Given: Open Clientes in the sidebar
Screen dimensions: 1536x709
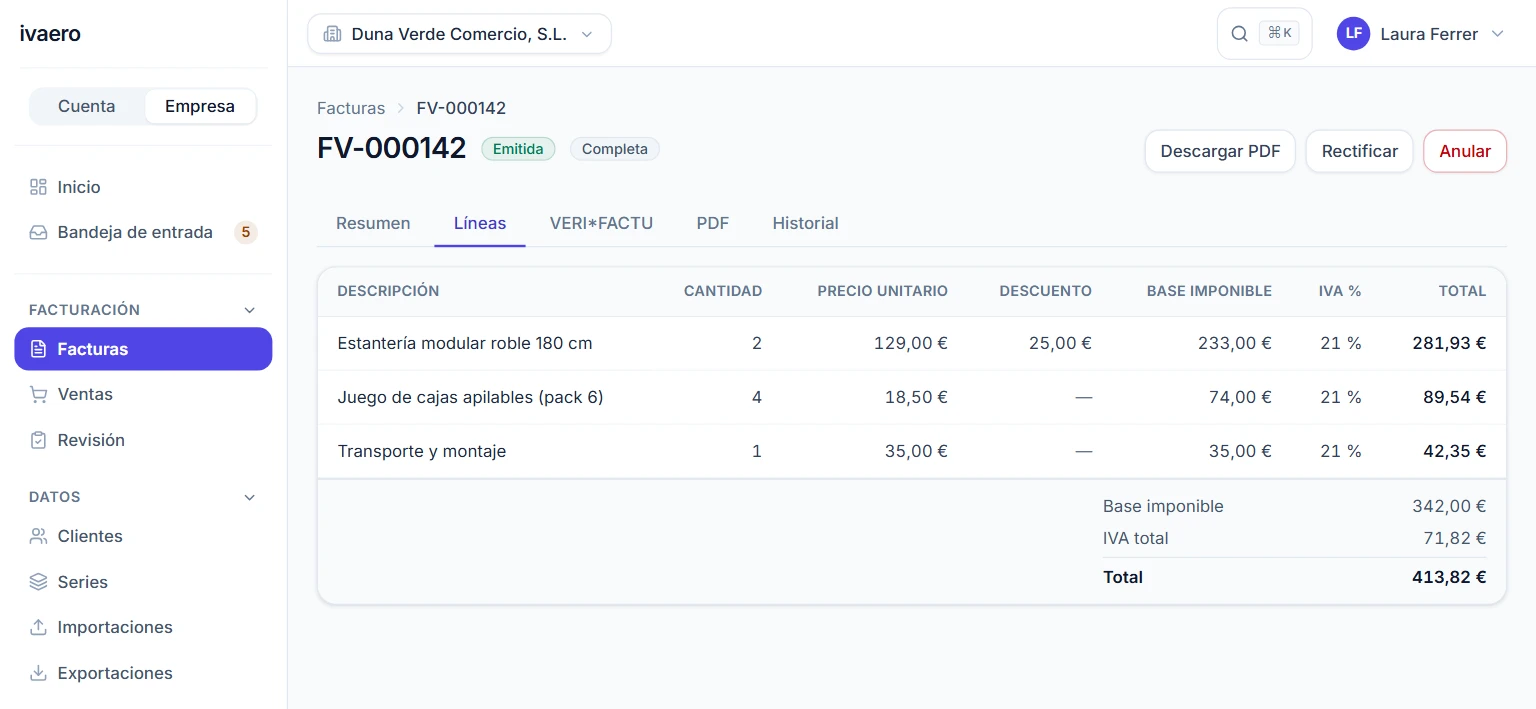Looking at the screenshot, I should (x=143, y=536).
